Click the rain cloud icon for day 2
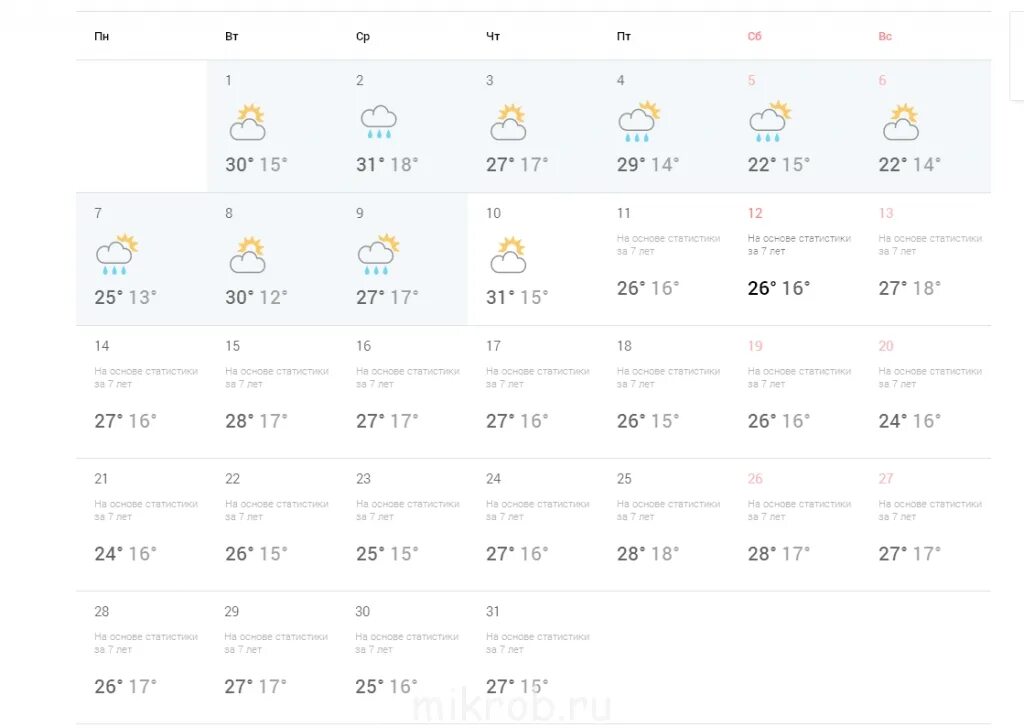Viewport: 1024px width, 728px height. tap(379, 122)
